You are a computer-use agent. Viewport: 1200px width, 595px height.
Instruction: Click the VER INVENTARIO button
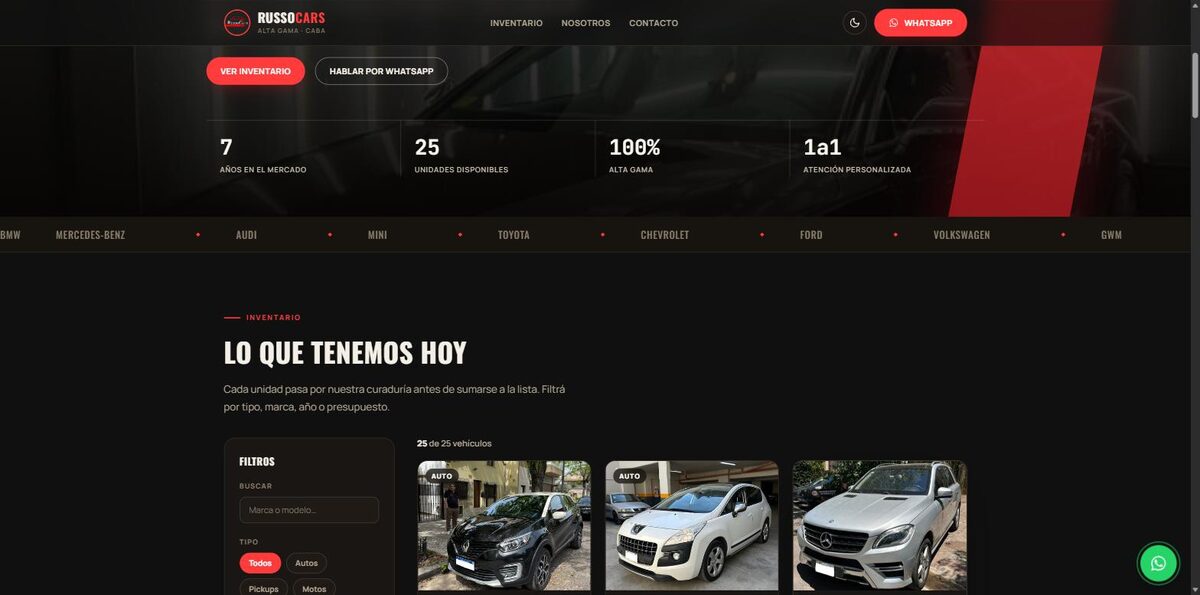255,71
